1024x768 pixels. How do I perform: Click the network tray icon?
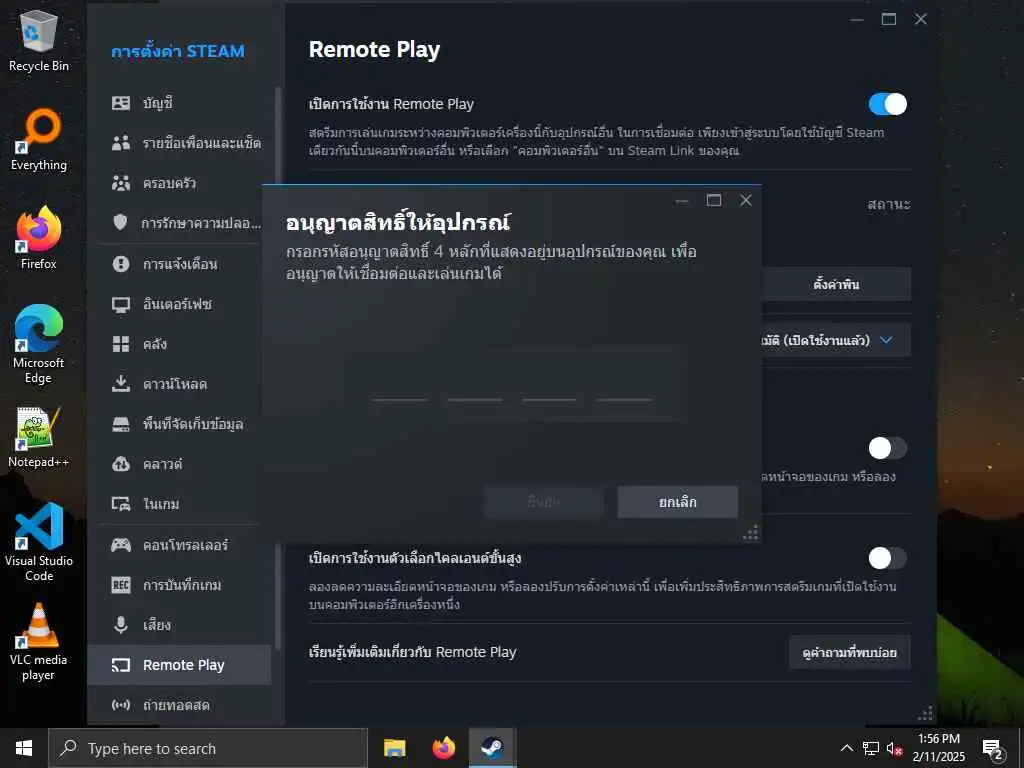[x=871, y=748]
